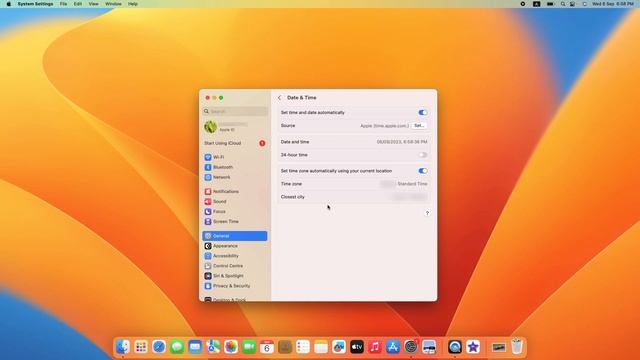Open Mail from the Dock

[x=195, y=347]
